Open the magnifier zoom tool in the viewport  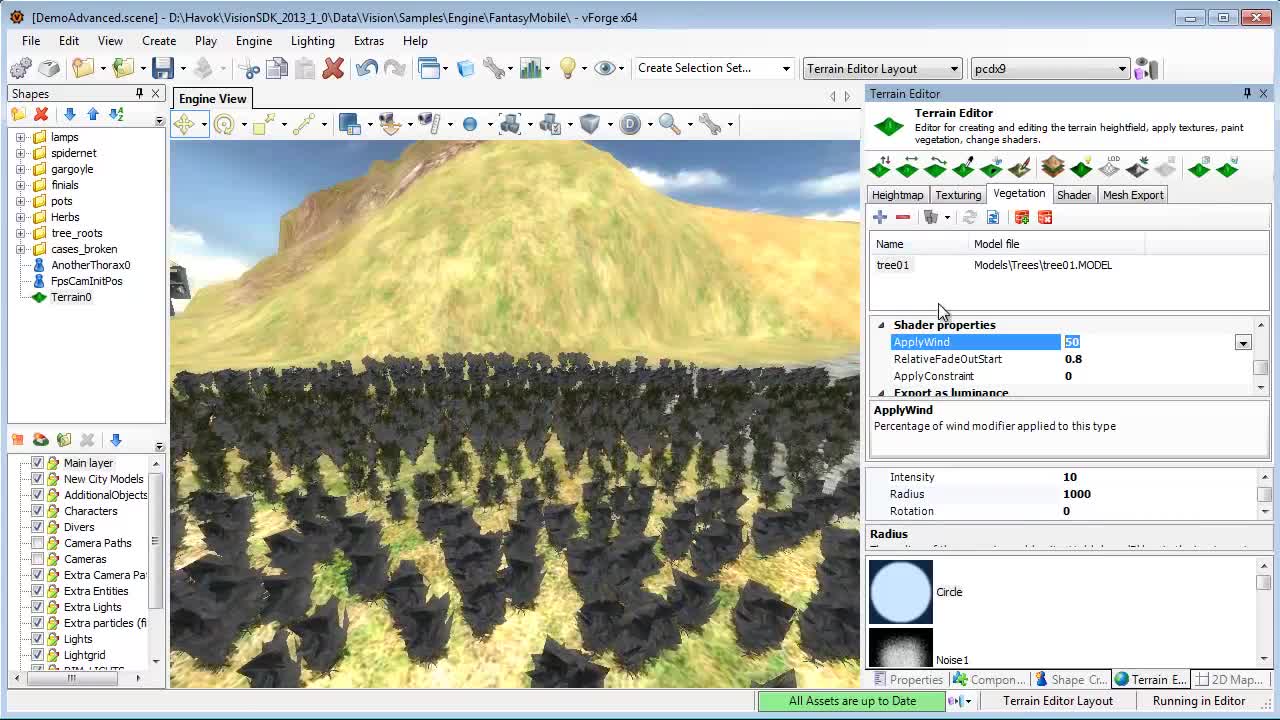click(x=667, y=123)
